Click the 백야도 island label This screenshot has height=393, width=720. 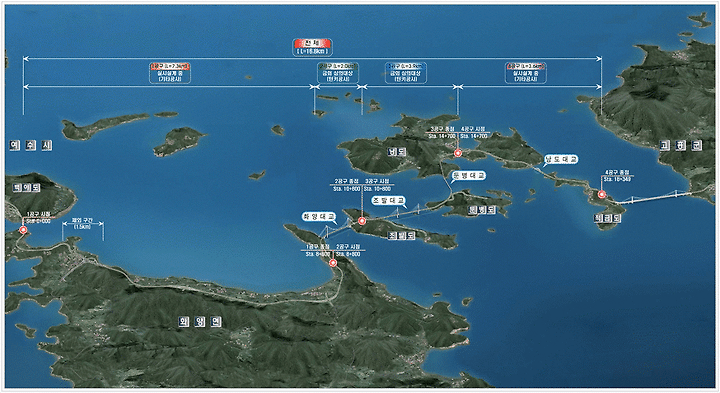pos(27,188)
